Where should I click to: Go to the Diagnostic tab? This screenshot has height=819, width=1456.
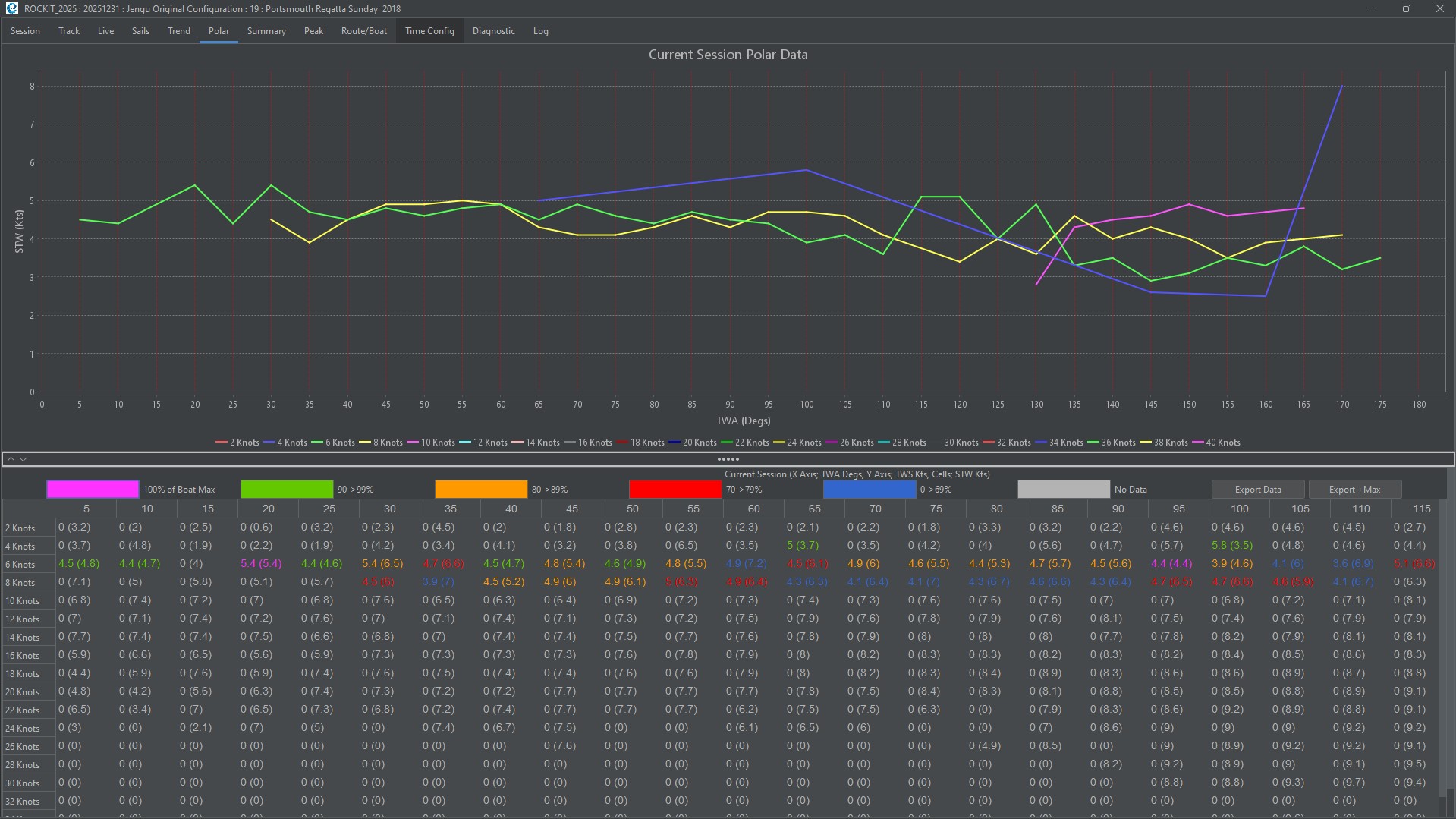pos(493,31)
